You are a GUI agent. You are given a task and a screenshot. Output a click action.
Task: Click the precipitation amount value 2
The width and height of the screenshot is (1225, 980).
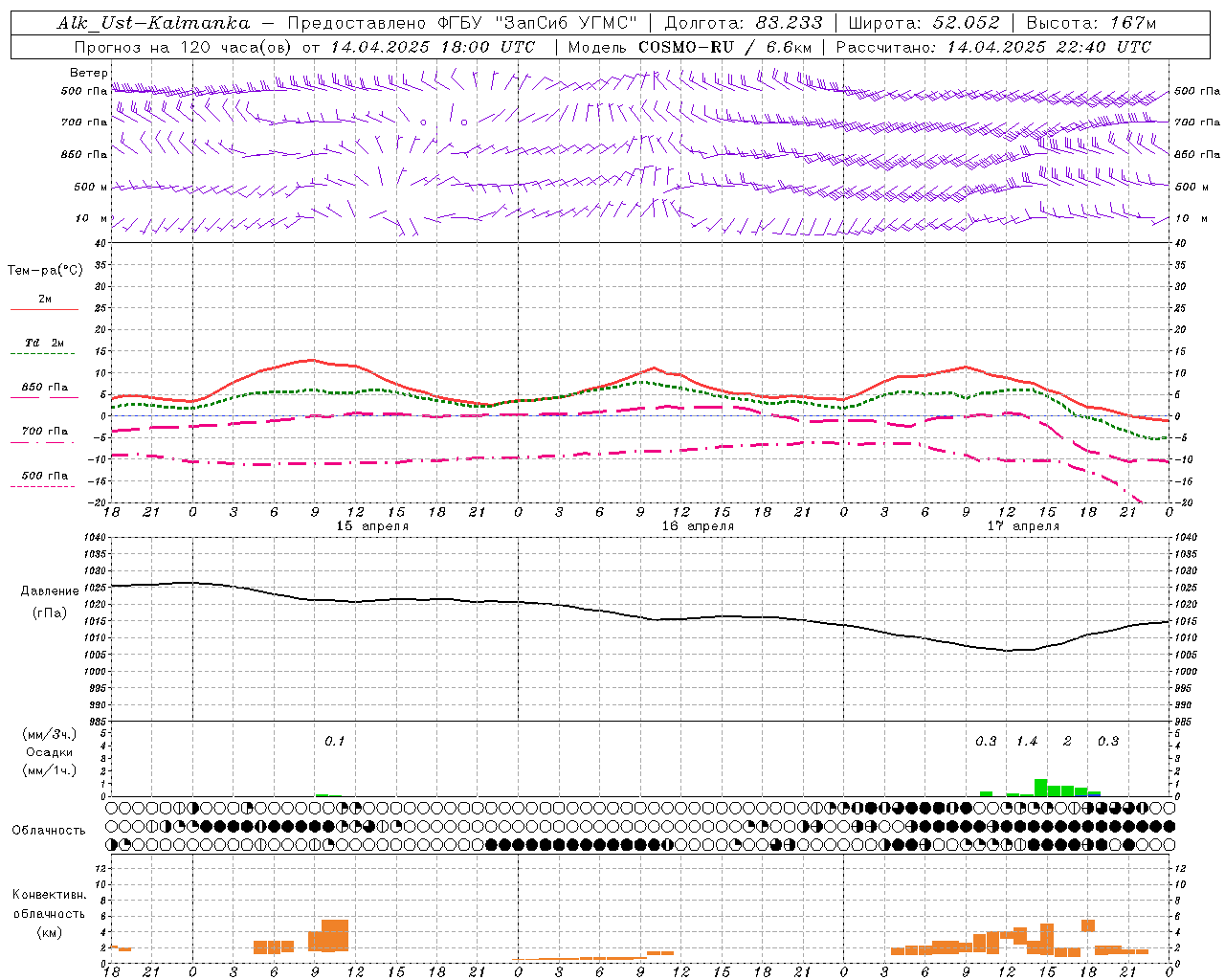pyautogui.click(x=1067, y=741)
